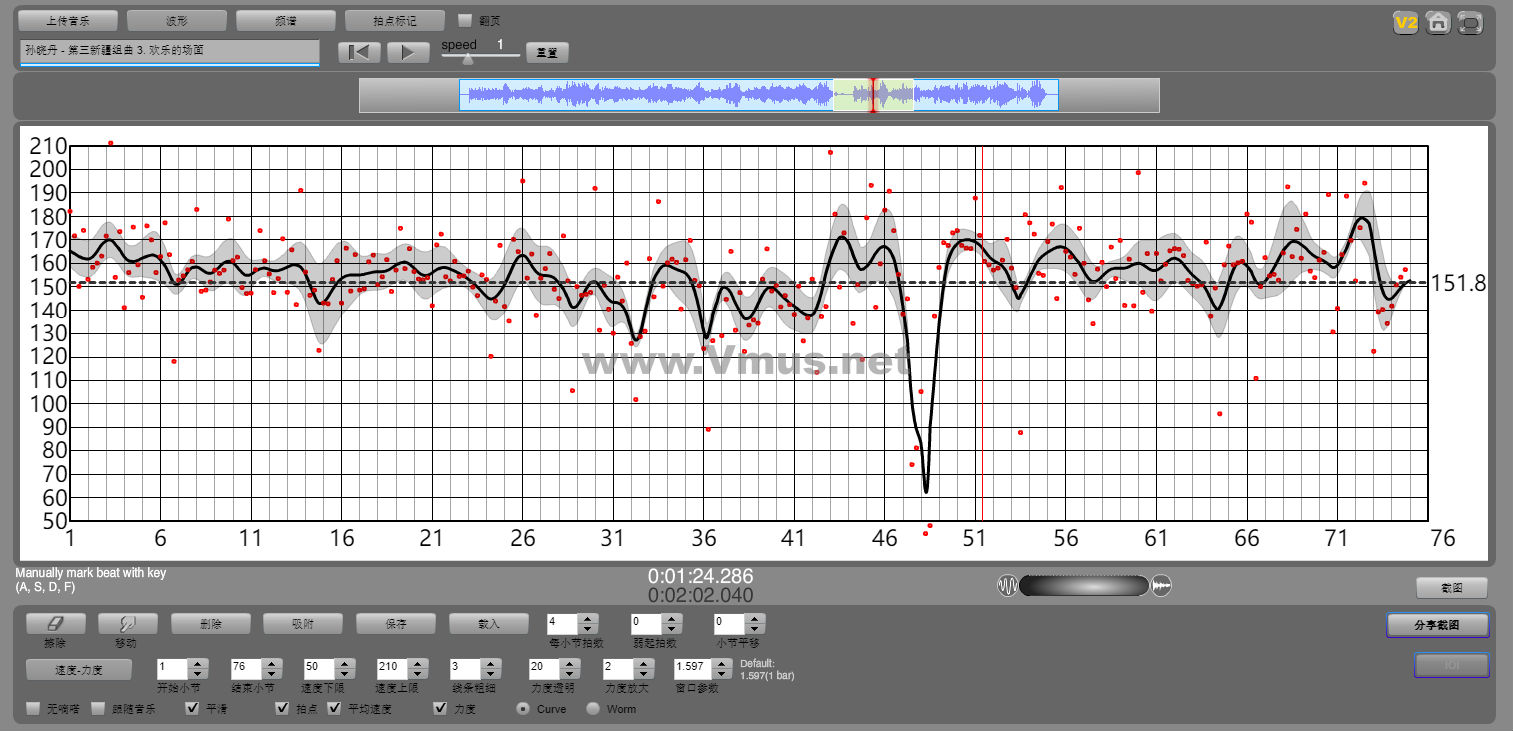Decrease 窗口参数 with down arrow
This screenshot has width=1513, height=731.
coord(724,674)
